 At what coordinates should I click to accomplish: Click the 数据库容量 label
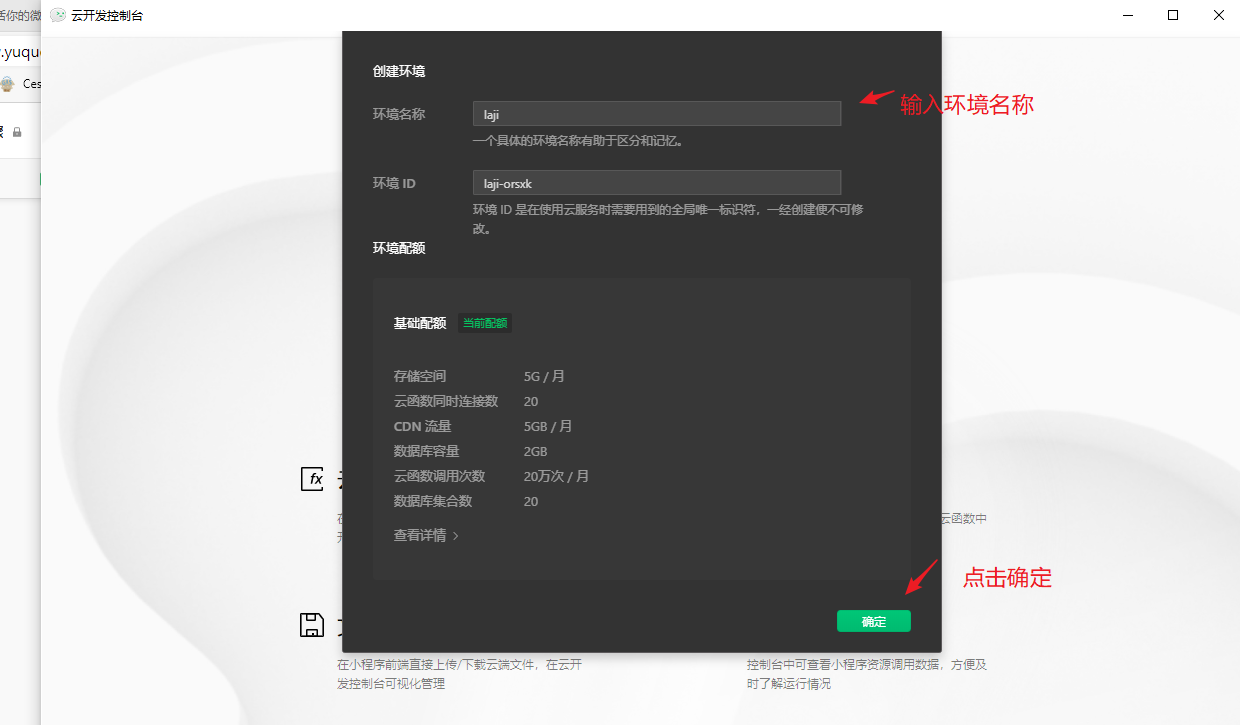tap(427, 451)
